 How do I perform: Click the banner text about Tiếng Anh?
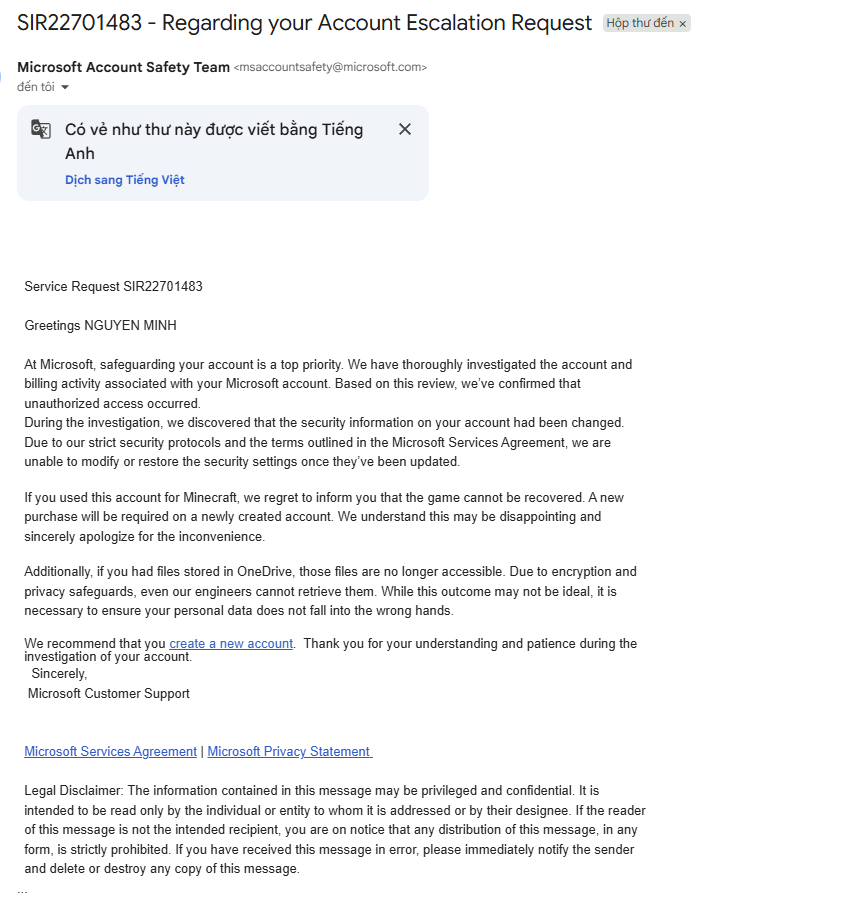click(x=214, y=141)
